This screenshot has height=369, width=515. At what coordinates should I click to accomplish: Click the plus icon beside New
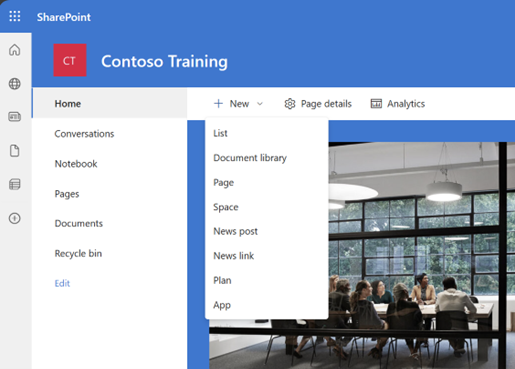click(218, 104)
